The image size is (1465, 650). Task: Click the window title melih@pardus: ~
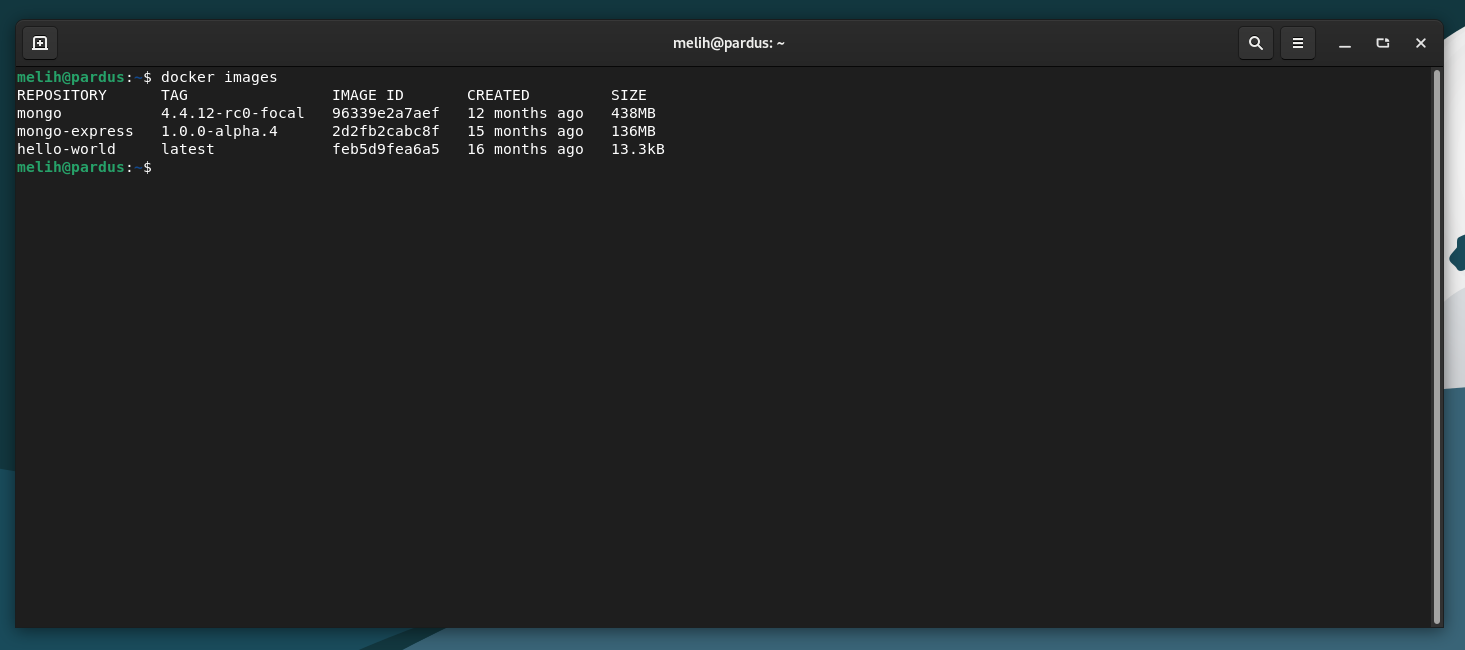(729, 43)
